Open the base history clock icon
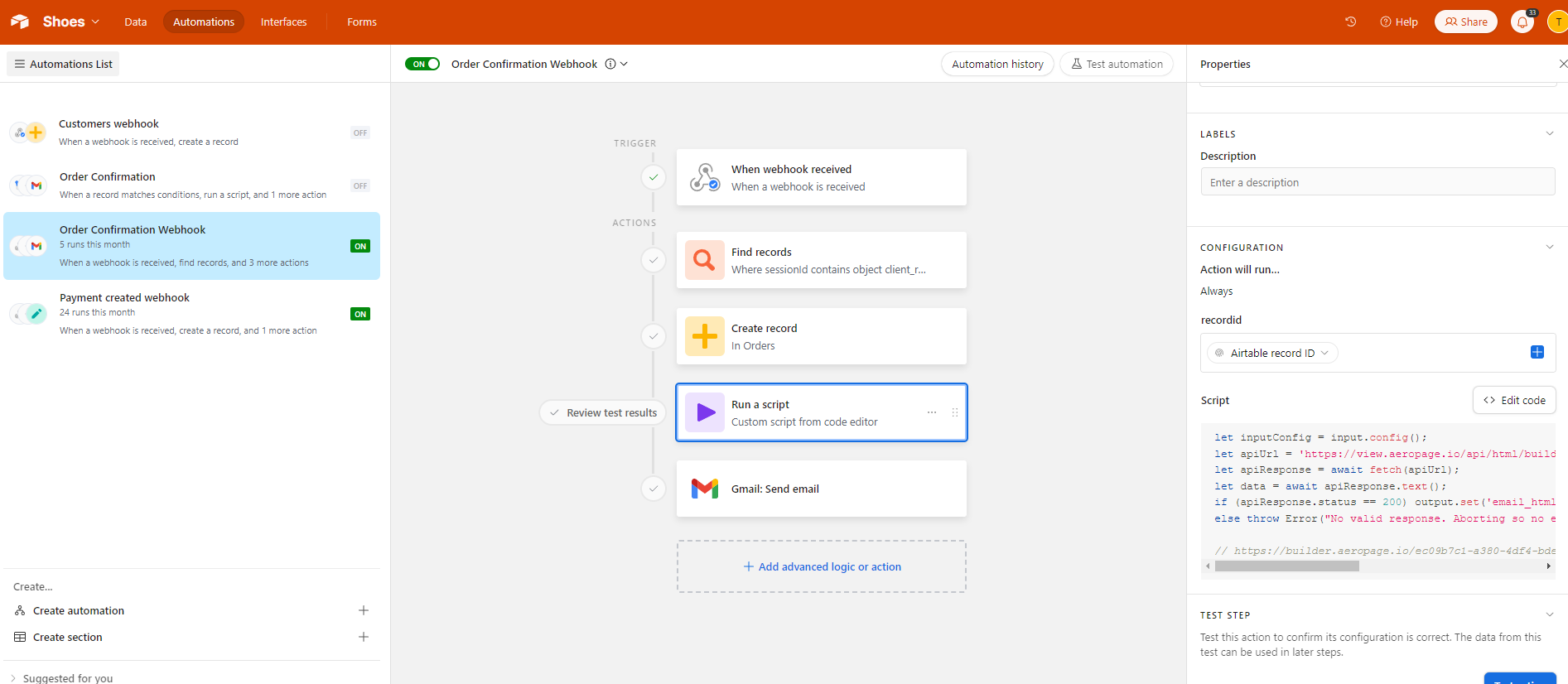This screenshot has height=684, width=1568. (1350, 22)
